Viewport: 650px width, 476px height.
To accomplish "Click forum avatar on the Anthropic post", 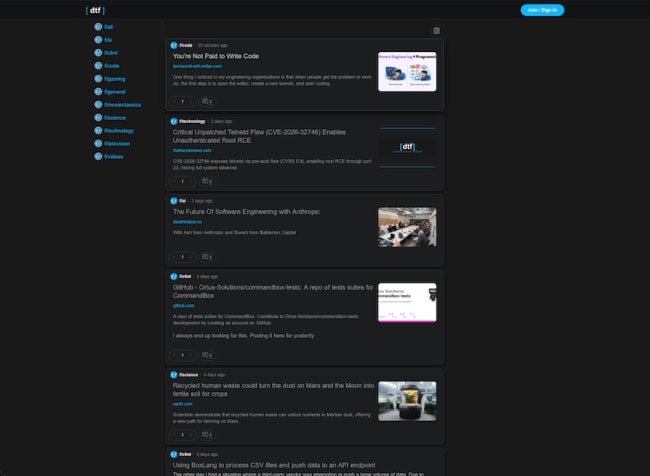I will click(x=174, y=201).
